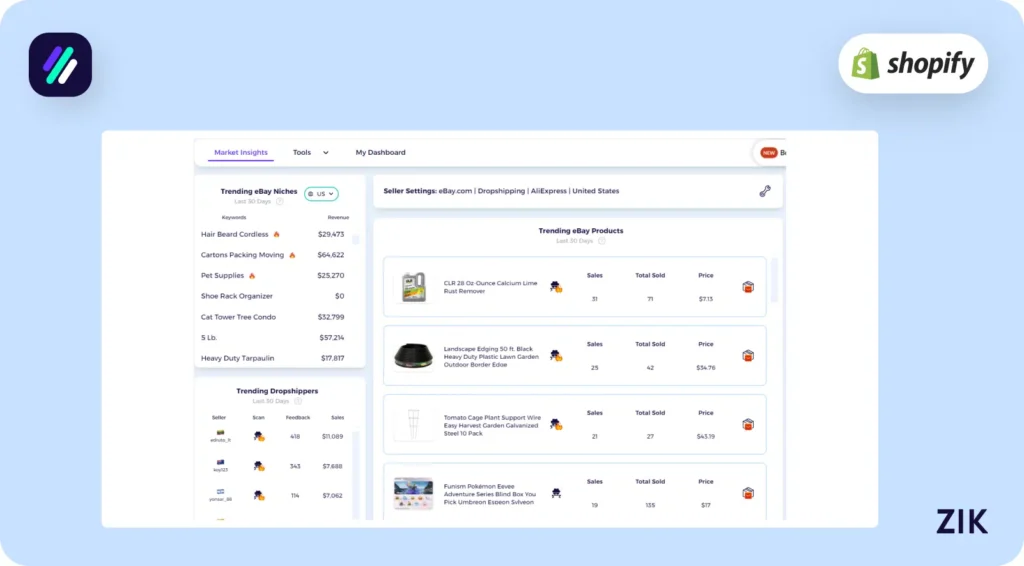
Task: Scan the first trending dropshipper seller
Action: point(258,437)
